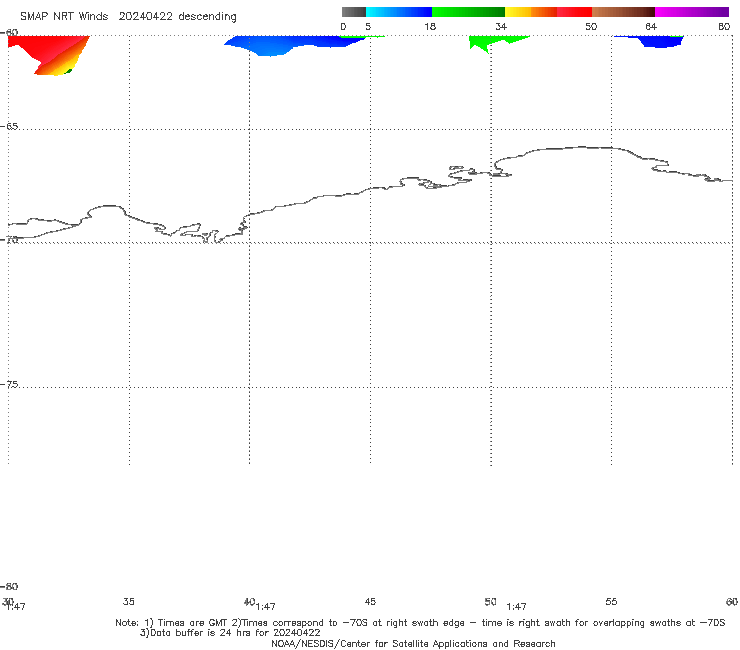Click the title text "SMAP NRT Winds"
This screenshot has width=740, height=650.
(x=64, y=16)
